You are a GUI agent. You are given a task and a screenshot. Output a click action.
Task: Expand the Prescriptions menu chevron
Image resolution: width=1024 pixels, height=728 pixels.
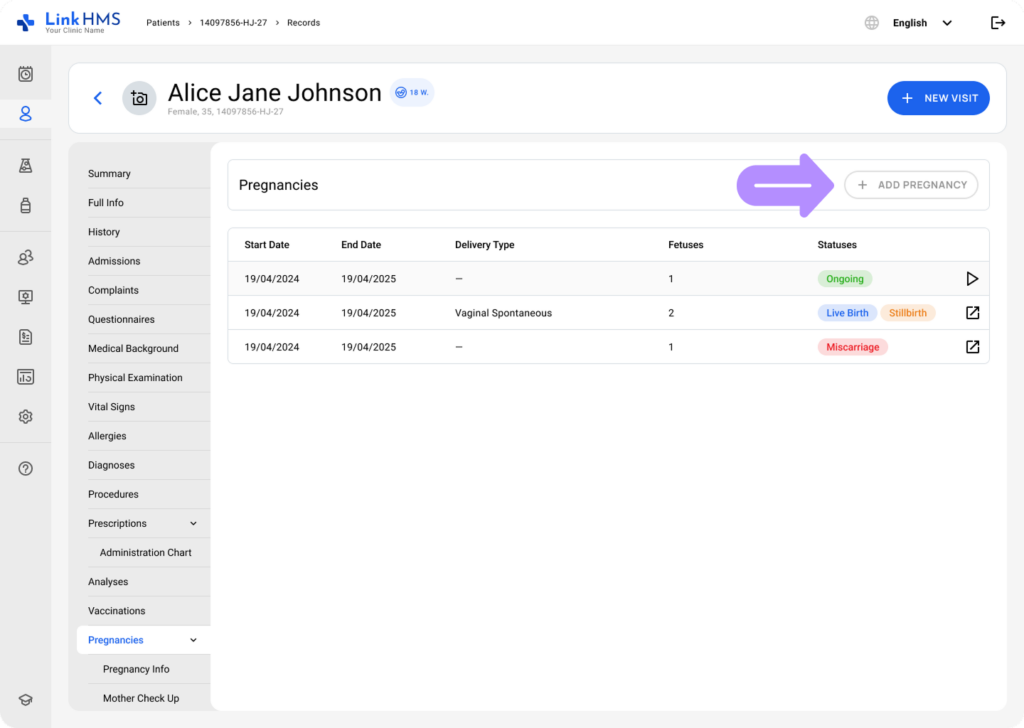coord(193,524)
